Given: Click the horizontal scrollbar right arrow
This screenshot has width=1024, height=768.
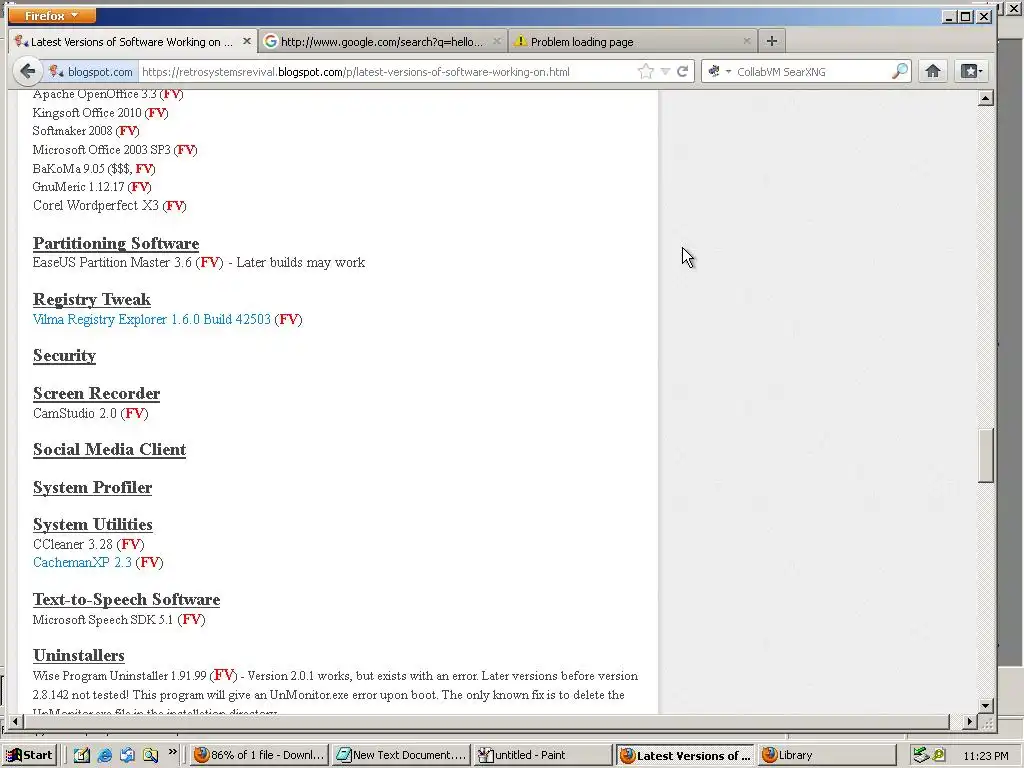Looking at the screenshot, I should [x=970, y=722].
